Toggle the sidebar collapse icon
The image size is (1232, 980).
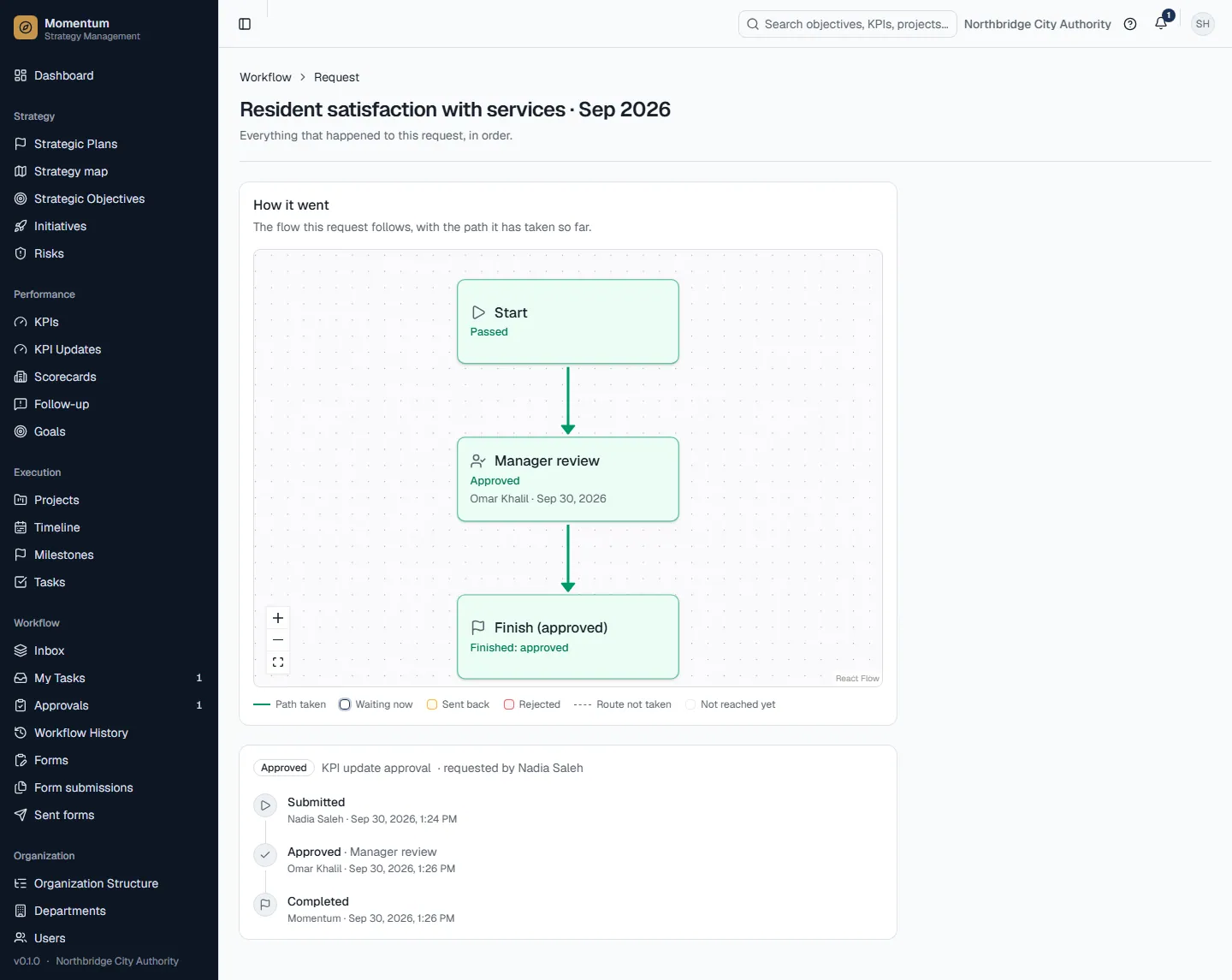coord(245,24)
